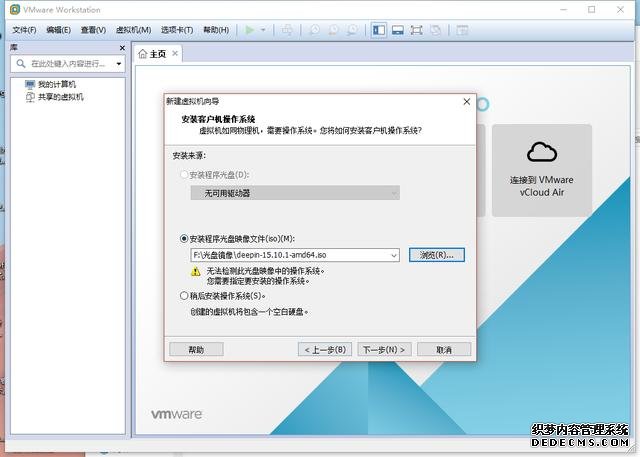The image size is (640, 457).
Task: Click the revert snapshot toolbar icon
Action: tap(333, 30)
